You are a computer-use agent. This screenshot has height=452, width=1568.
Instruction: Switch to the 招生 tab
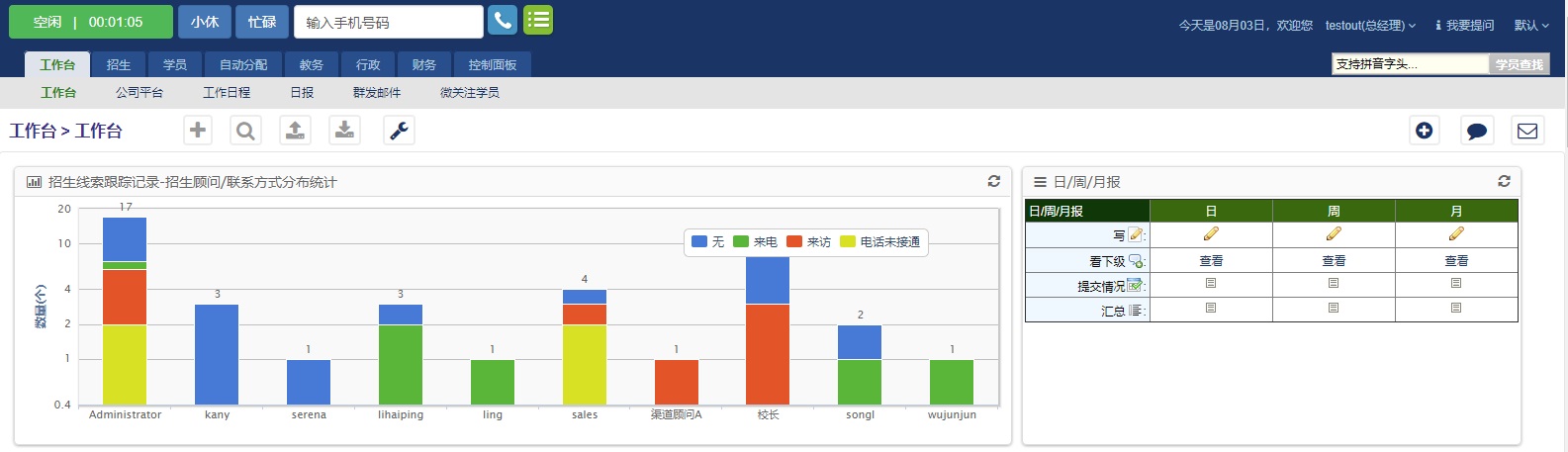pyautogui.click(x=119, y=64)
